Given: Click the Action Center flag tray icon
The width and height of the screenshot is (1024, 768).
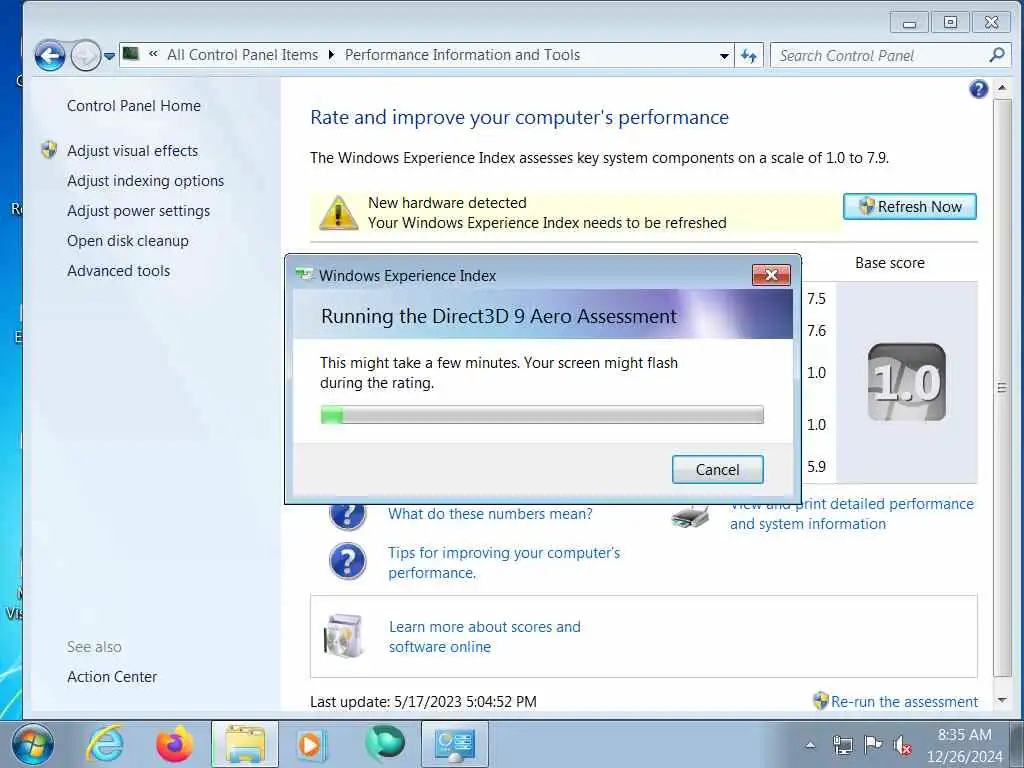Looking at the screenshot, I should (873, 744).
